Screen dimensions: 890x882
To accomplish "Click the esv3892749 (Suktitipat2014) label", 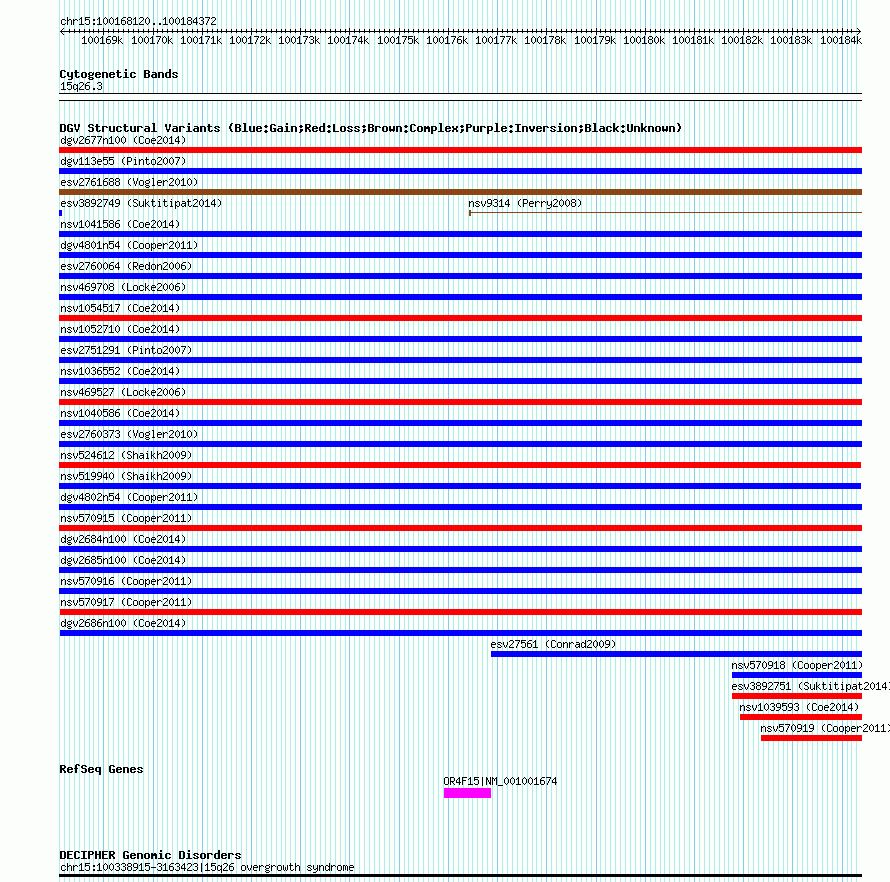I will point(141,203).
